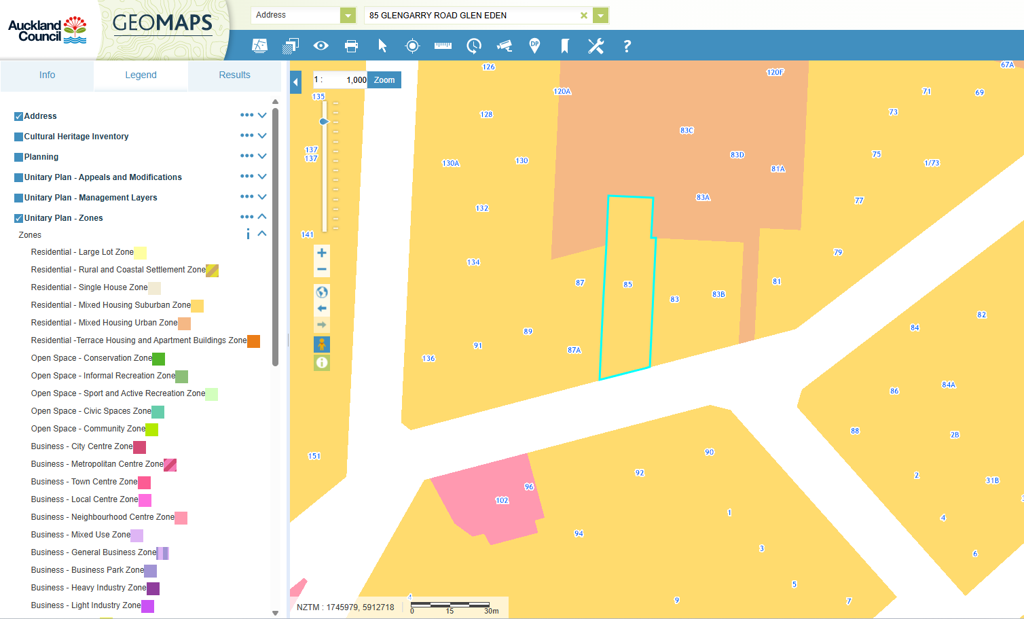
Task: Open street view pegman icon on map
Action: tap(322, 344)
